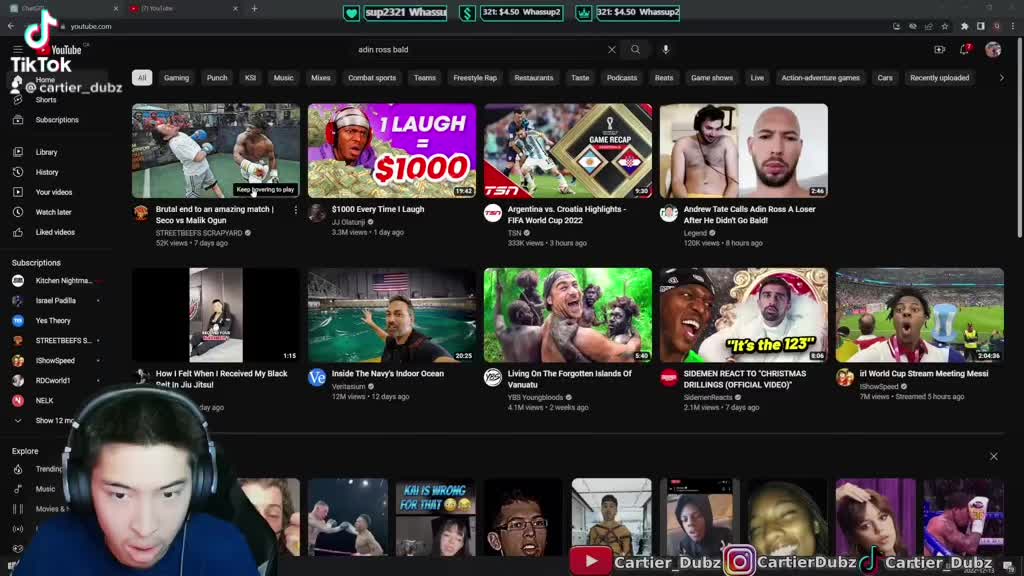Switch to the first browser tab
The image size is (1024, 576).
pos(62,8)
